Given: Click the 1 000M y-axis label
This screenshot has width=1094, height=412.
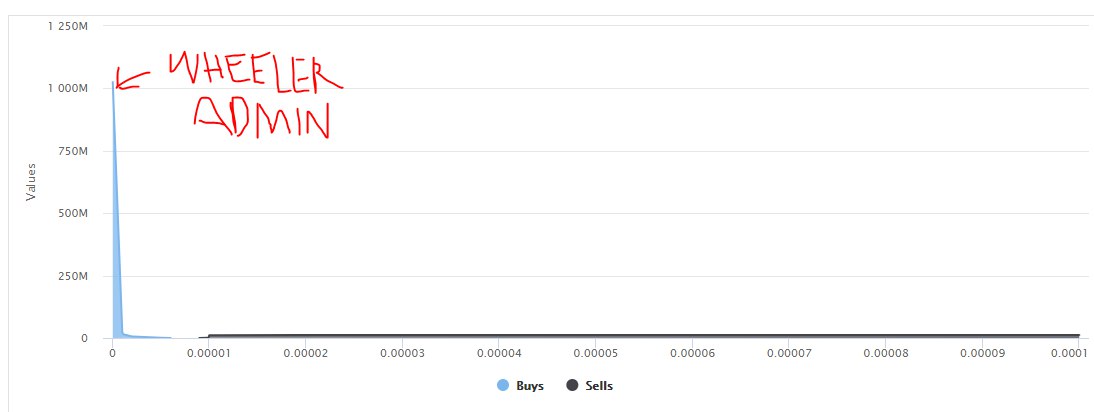Looking at the screenshot, I should tap(67, 89).
